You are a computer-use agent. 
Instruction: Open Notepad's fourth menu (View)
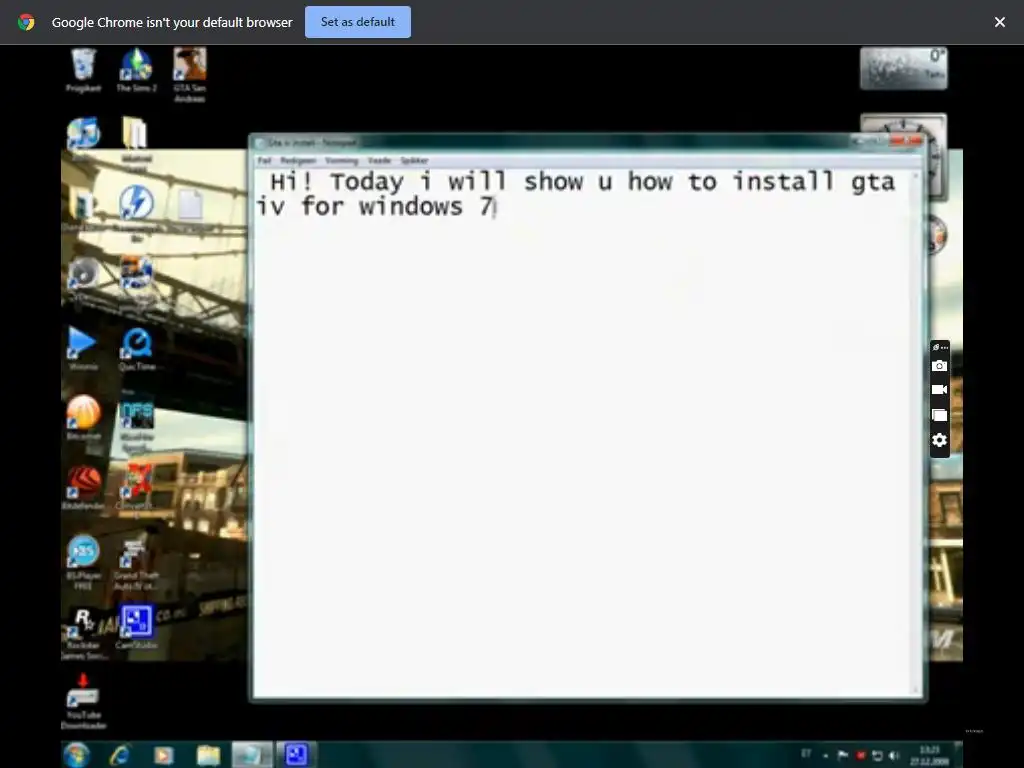click(x=379, y=161)
